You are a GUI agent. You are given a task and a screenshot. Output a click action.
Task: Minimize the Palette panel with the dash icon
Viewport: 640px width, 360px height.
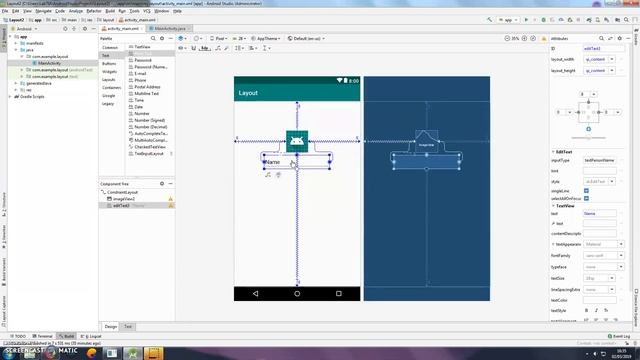(171, 38)
